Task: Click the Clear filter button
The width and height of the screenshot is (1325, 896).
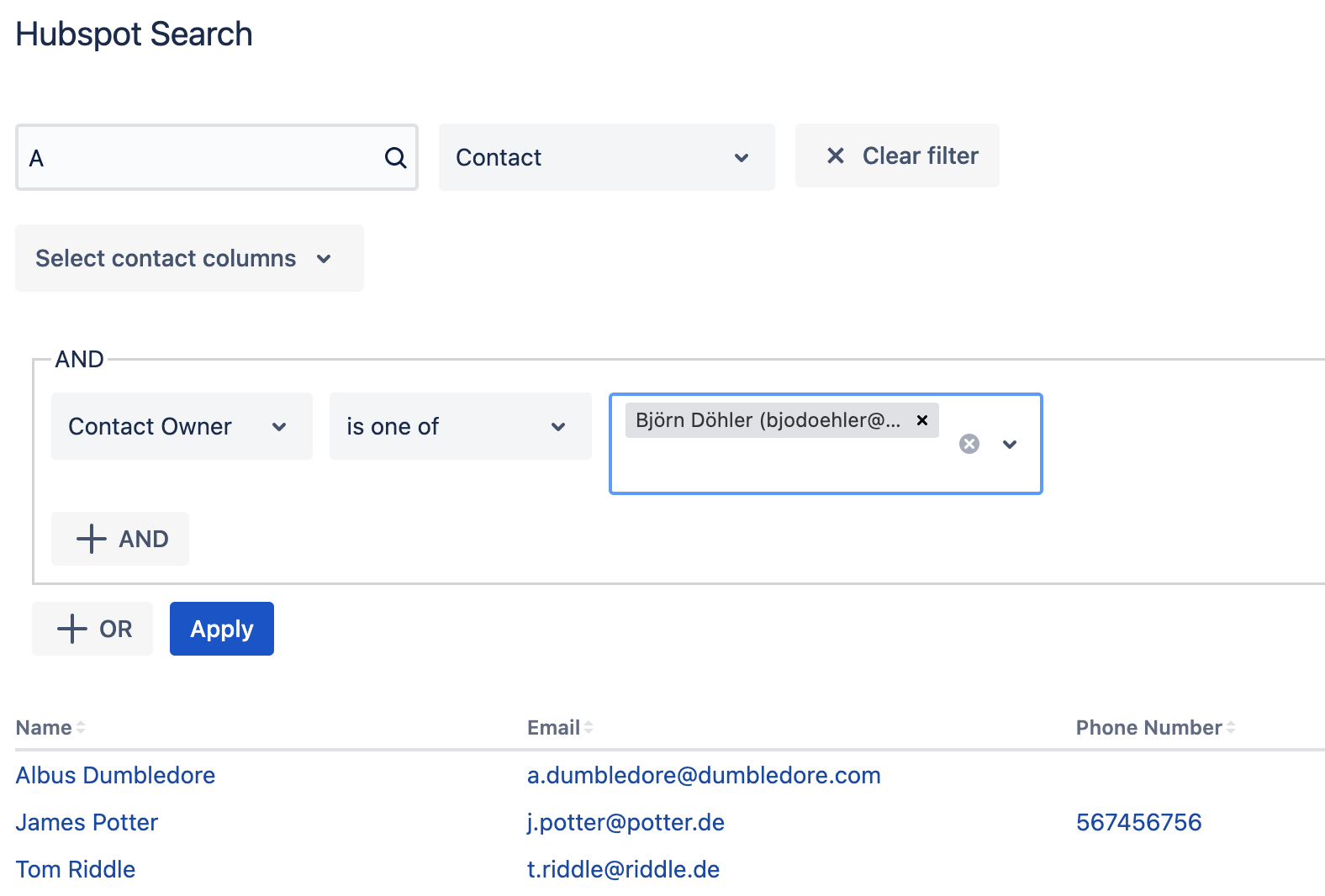Action: coord(897,156)
